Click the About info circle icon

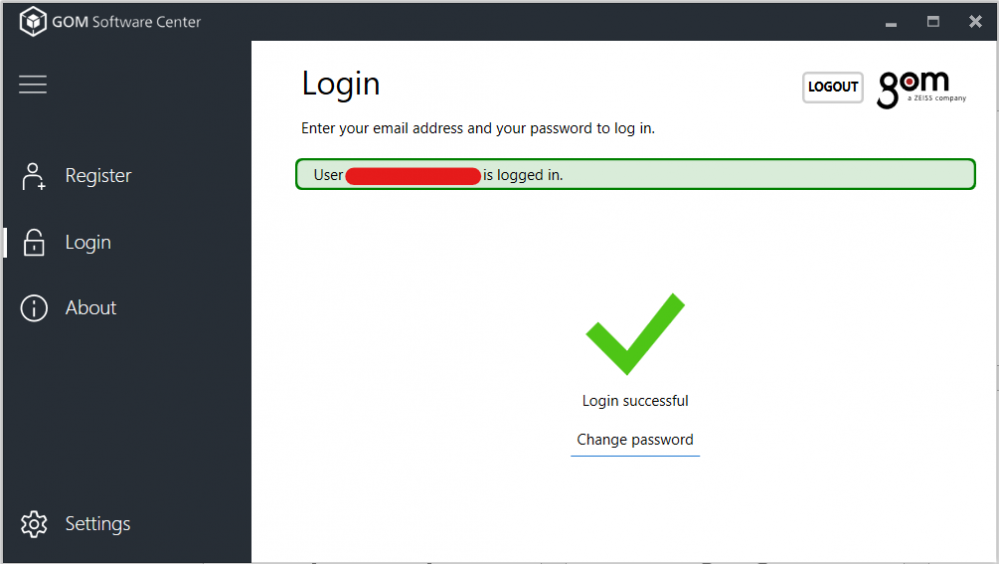(34, 308)
